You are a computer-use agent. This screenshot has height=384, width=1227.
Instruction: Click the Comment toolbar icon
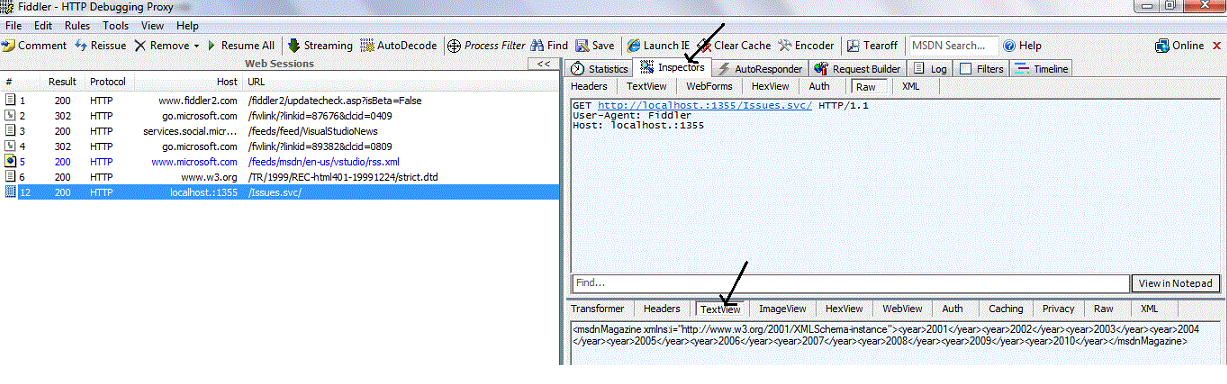click(x=9, y=46)
